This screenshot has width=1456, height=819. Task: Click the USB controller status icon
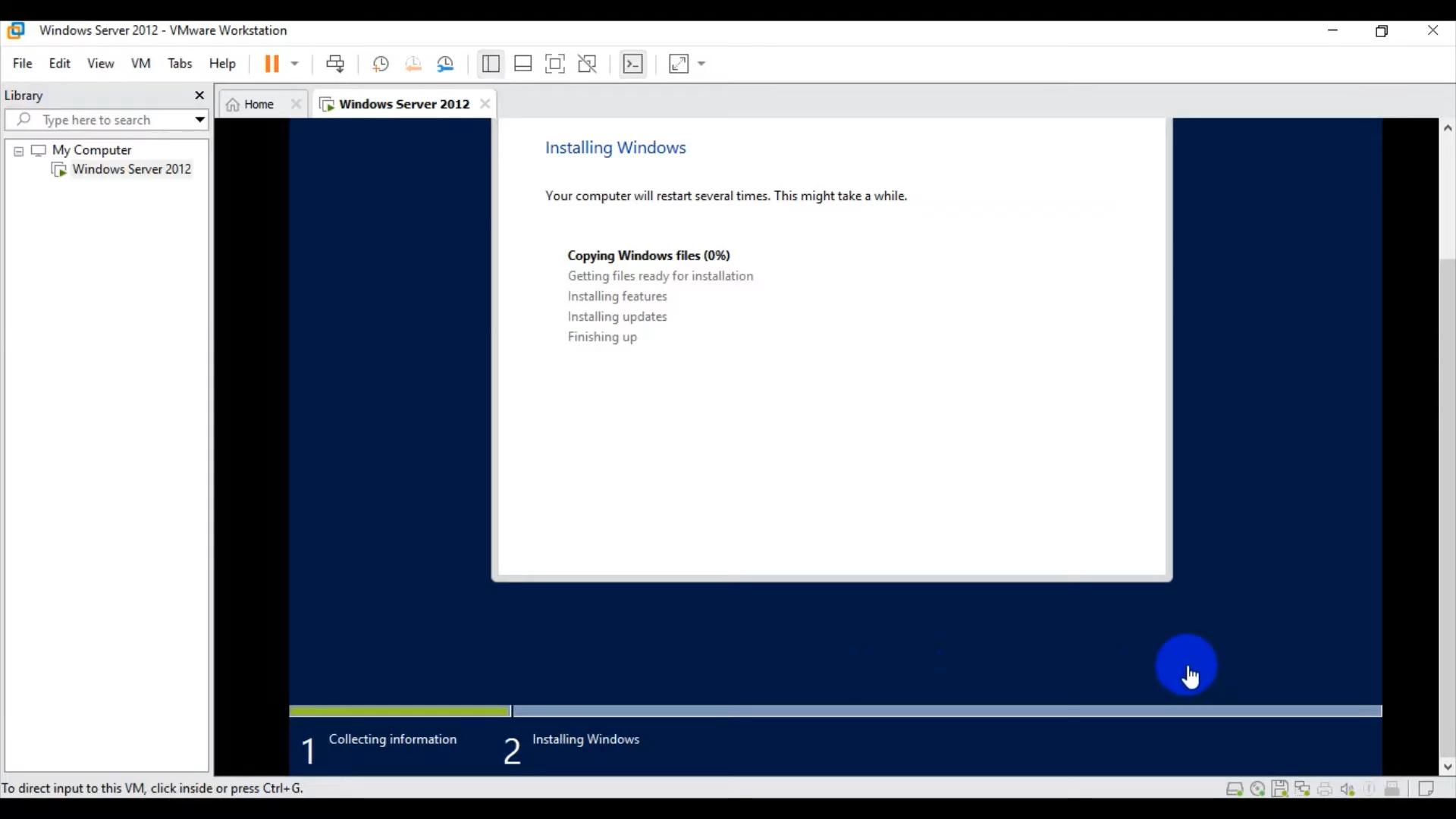pyautogui.click(x=1370, y=789)
